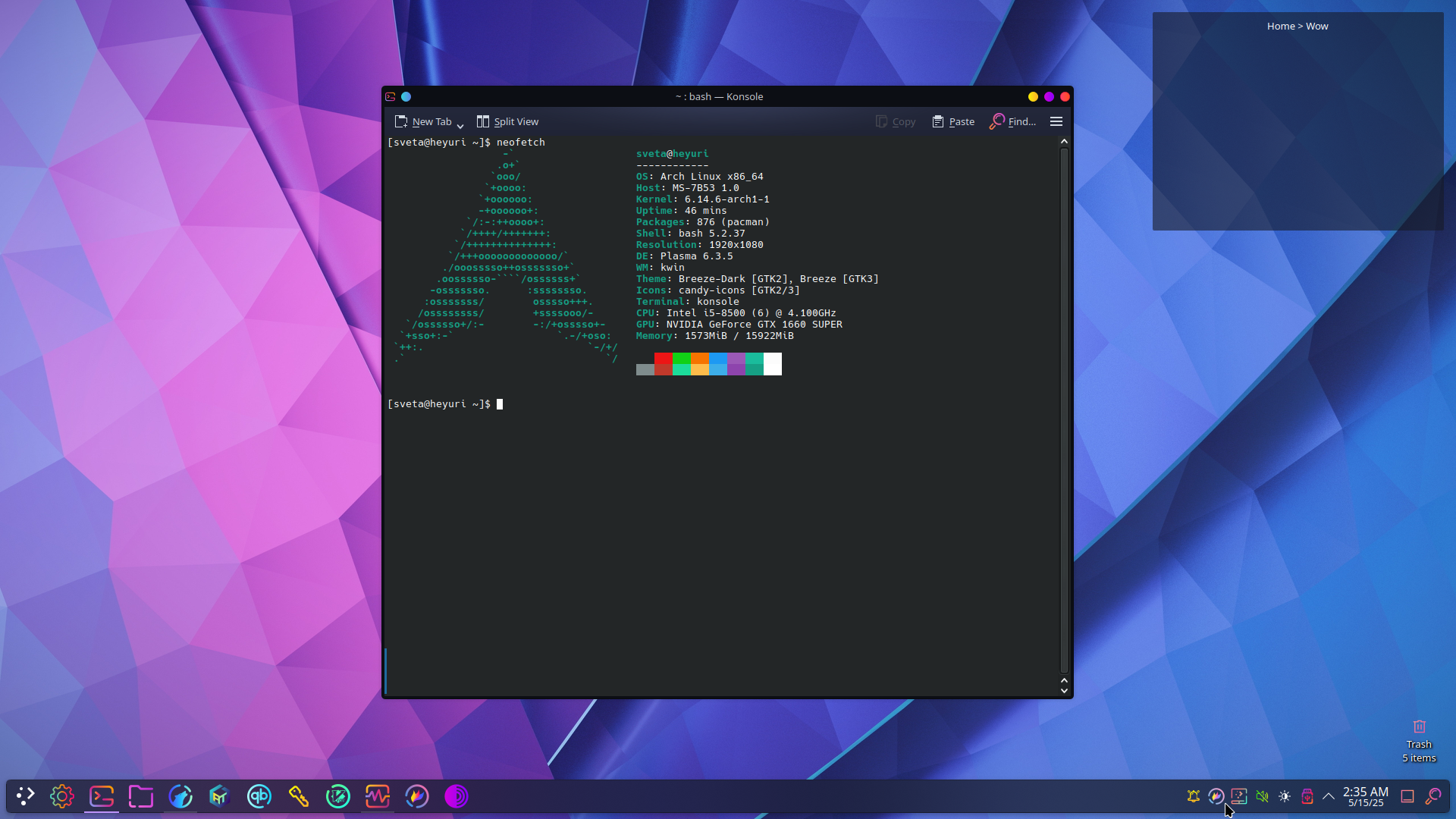Open the Application Launcher in the panel
The image size is (1456, 819).
(x=25, y=796)
